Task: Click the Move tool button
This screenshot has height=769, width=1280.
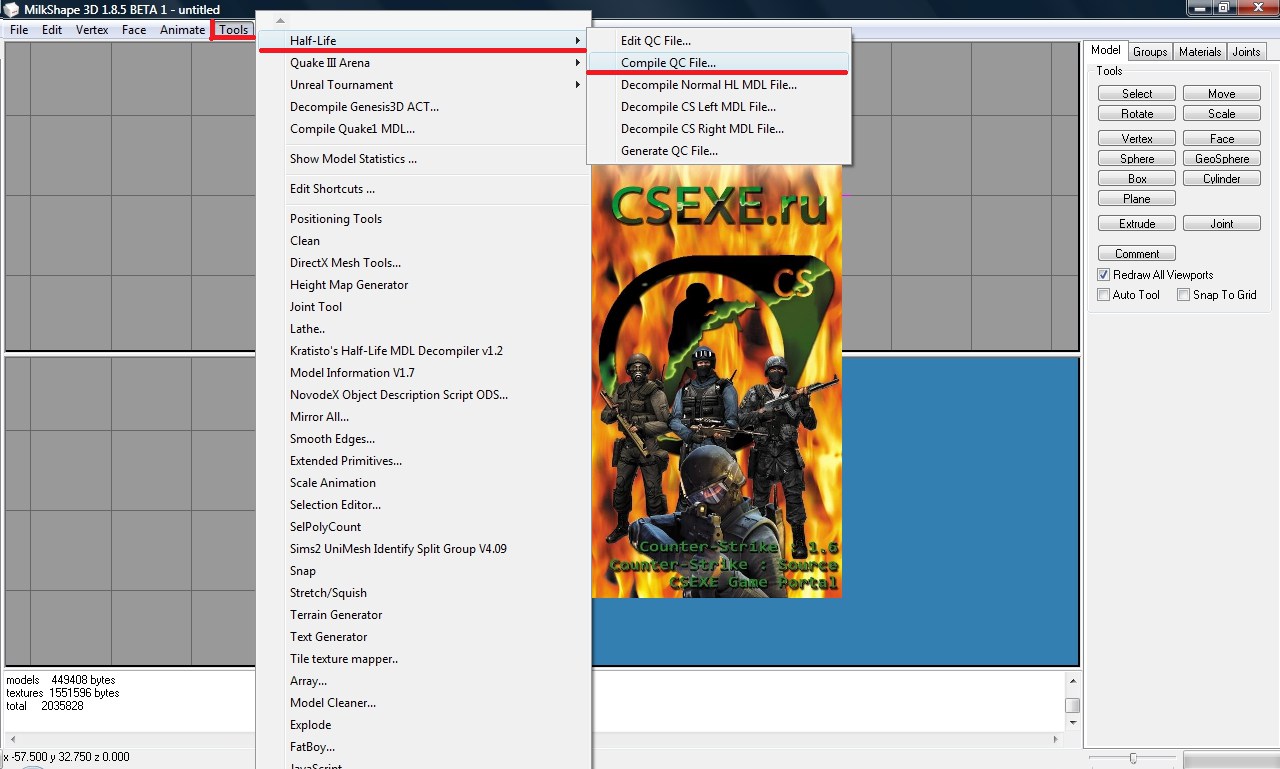Action: [x=1222, y=94]
